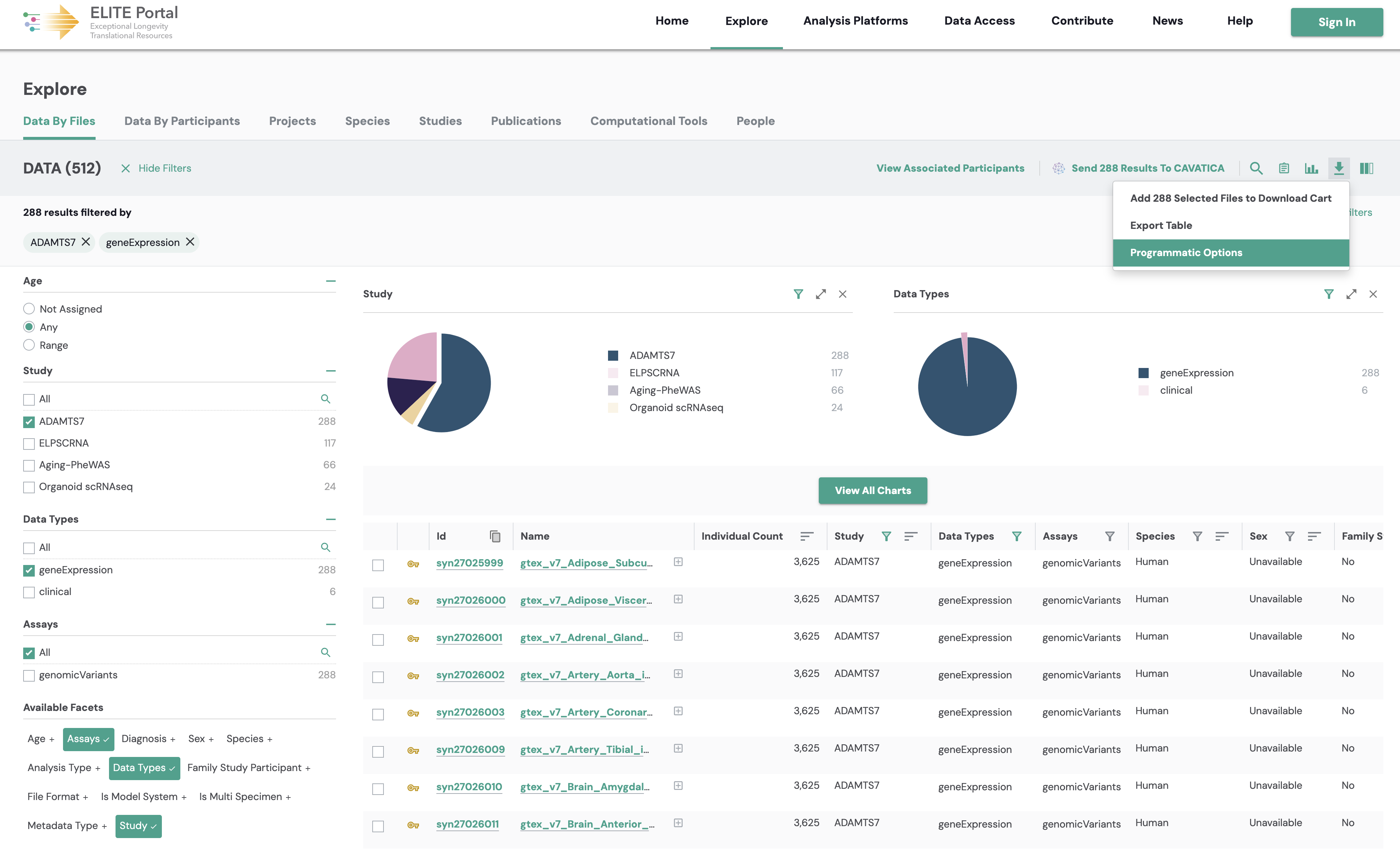Search within Data Types facet values
Viewport: 1400px width, 854px height.
click(326, 547)
